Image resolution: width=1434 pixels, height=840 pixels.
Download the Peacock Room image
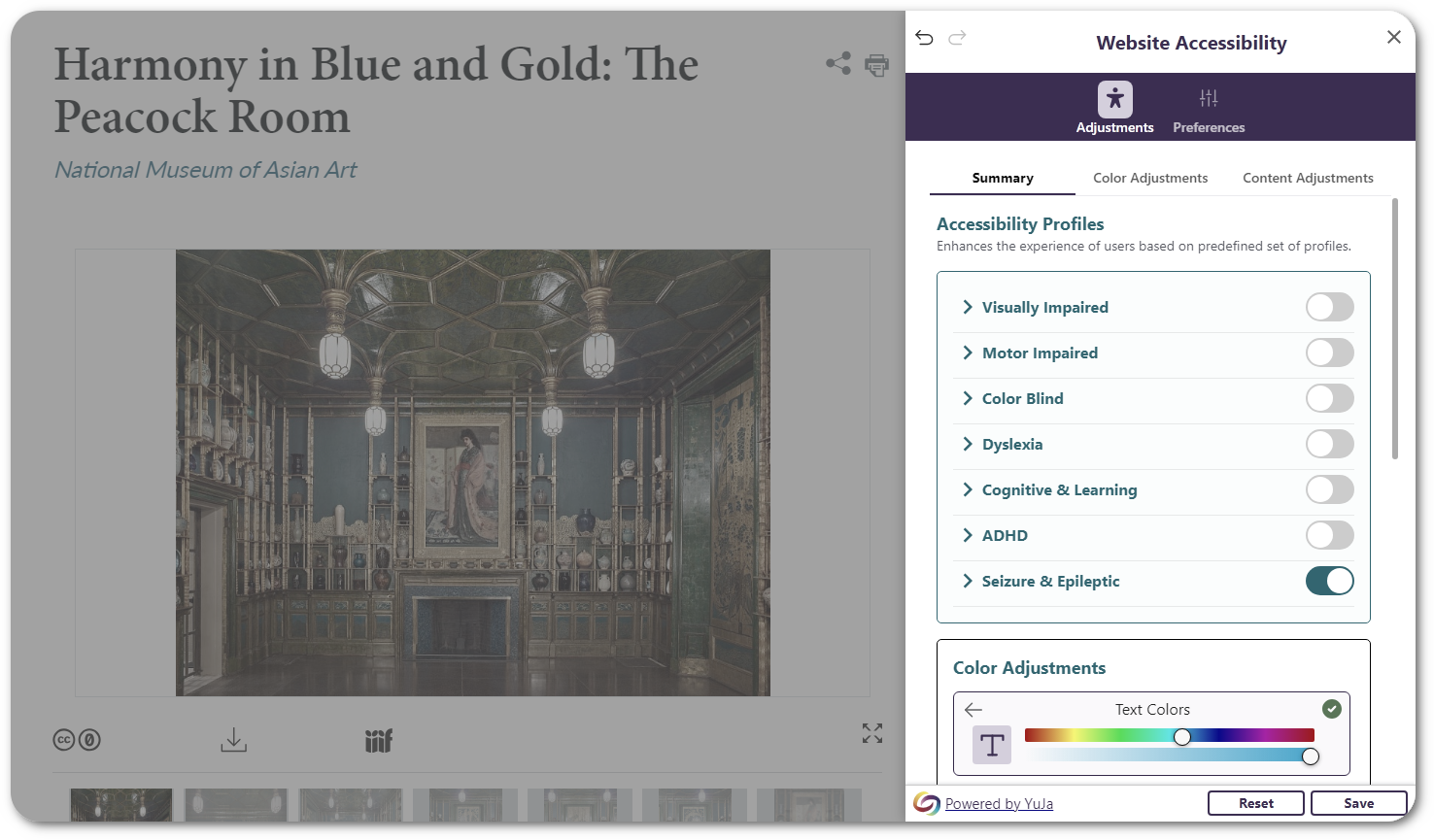pyautogui.click(x=233, y=740)
